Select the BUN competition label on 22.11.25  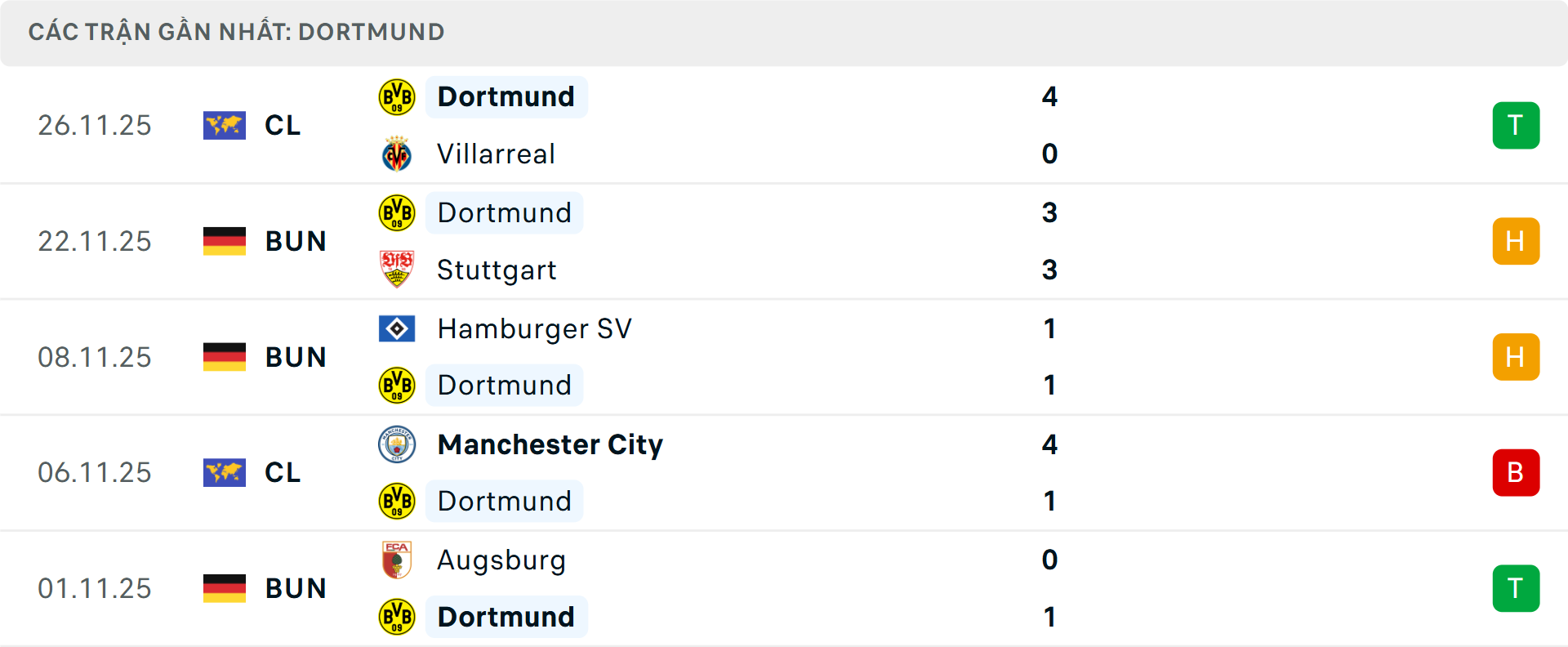(x=296, y=241)
